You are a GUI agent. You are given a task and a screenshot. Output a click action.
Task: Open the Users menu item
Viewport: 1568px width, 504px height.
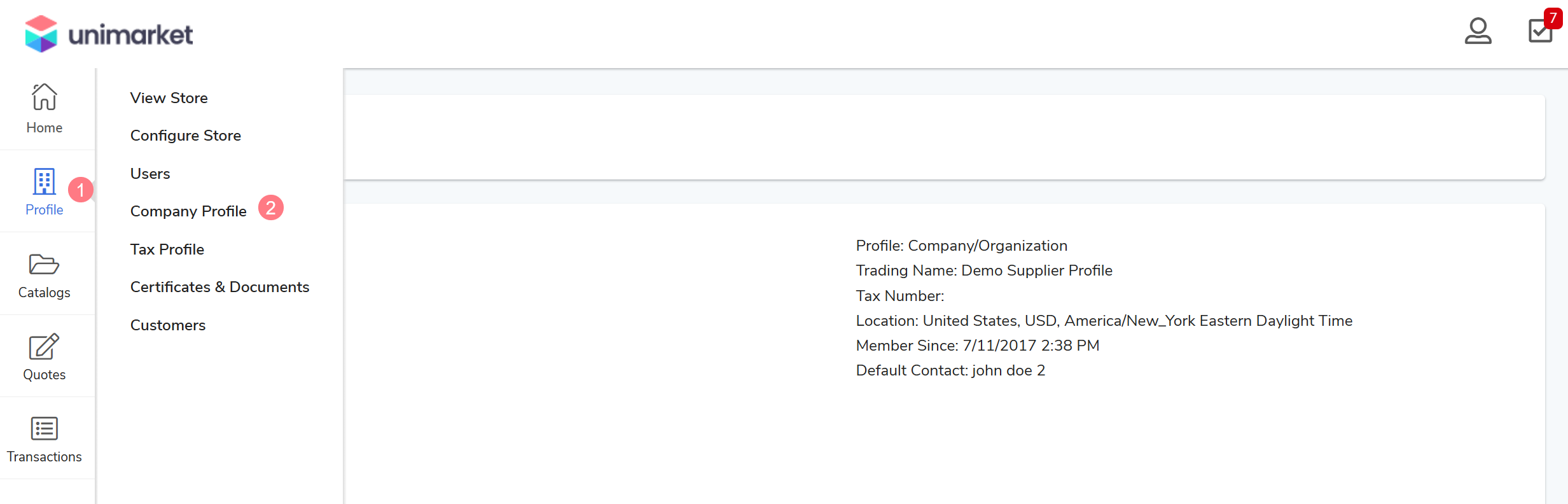pos(150,174)
